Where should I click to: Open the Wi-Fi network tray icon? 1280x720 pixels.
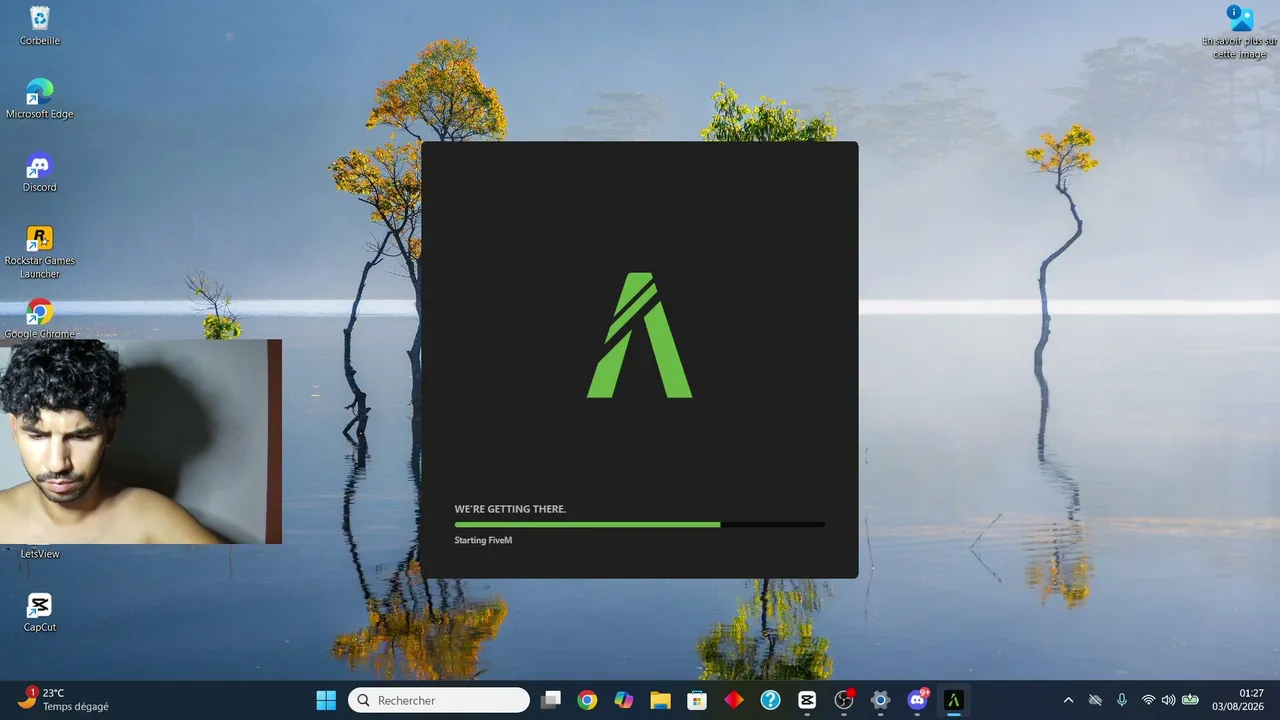[1148, 700]
